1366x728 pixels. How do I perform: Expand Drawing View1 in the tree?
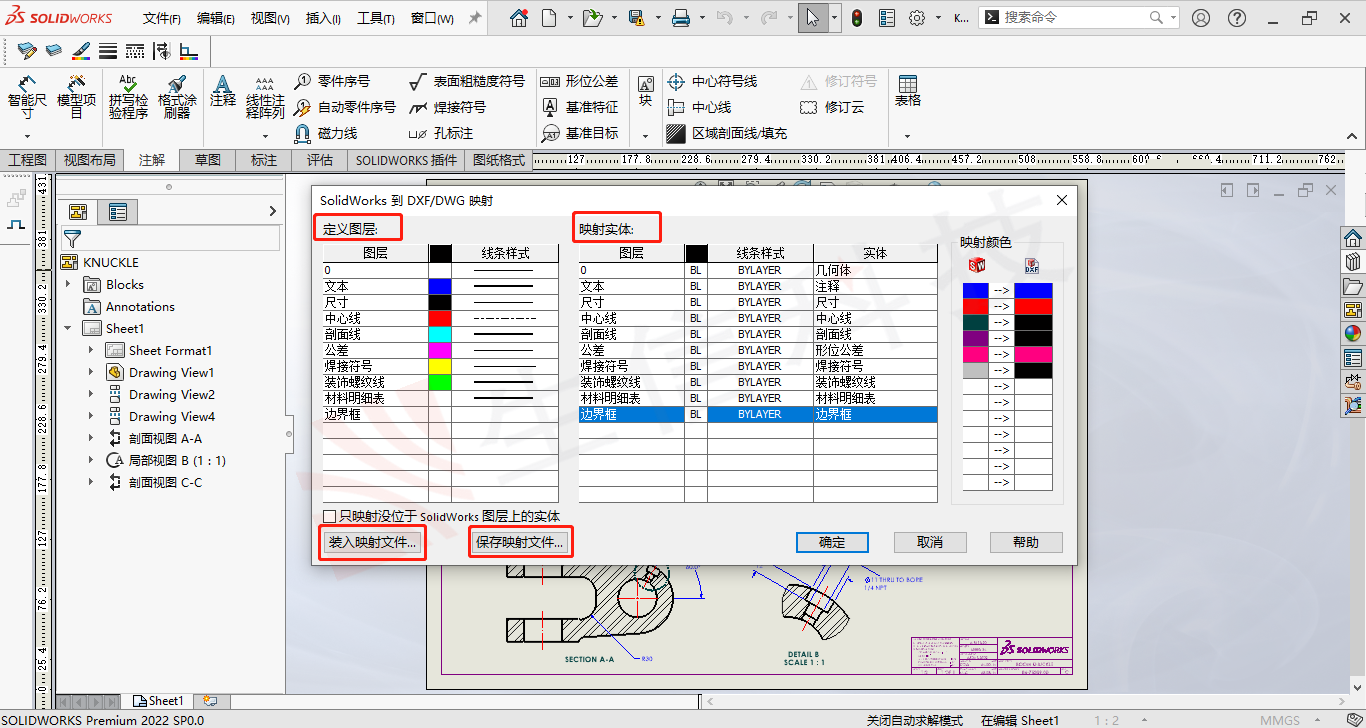[91, 372]
